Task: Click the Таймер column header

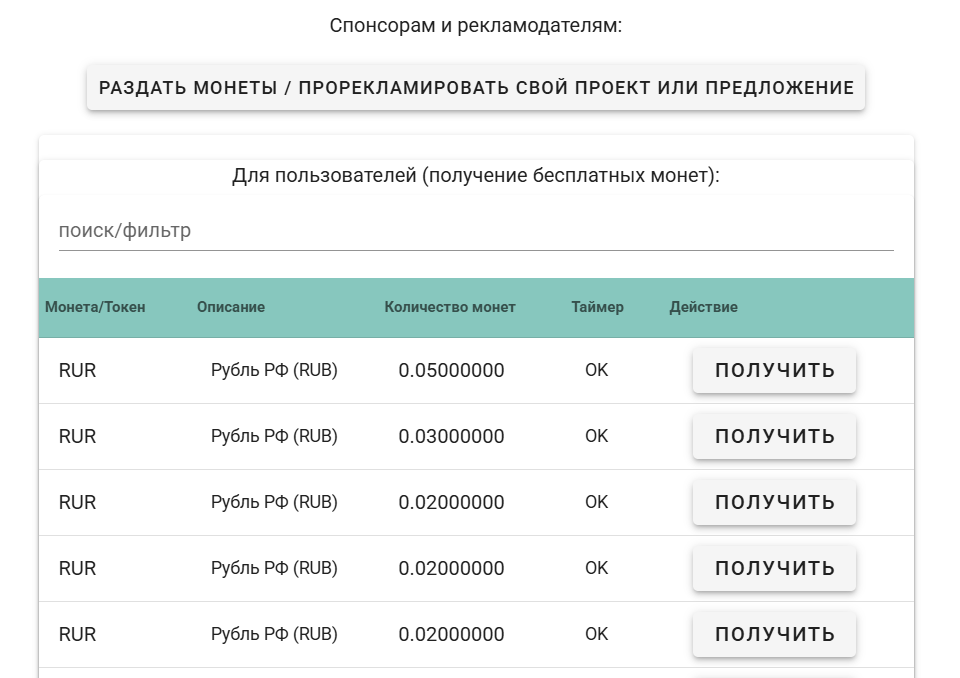Action: [597, 307]
